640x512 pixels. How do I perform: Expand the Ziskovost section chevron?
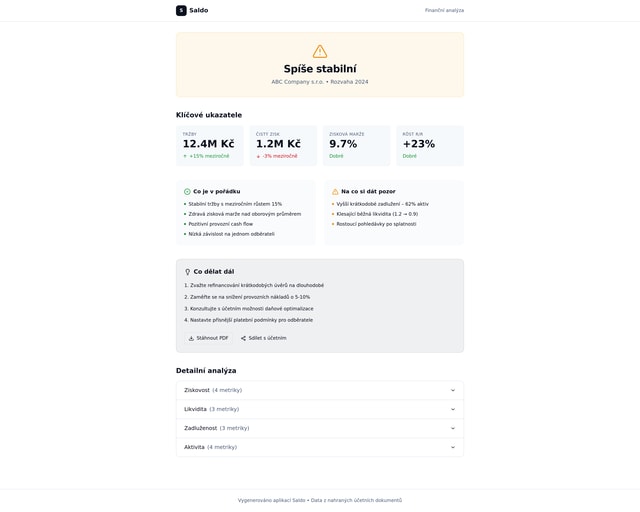click(452, 390)
